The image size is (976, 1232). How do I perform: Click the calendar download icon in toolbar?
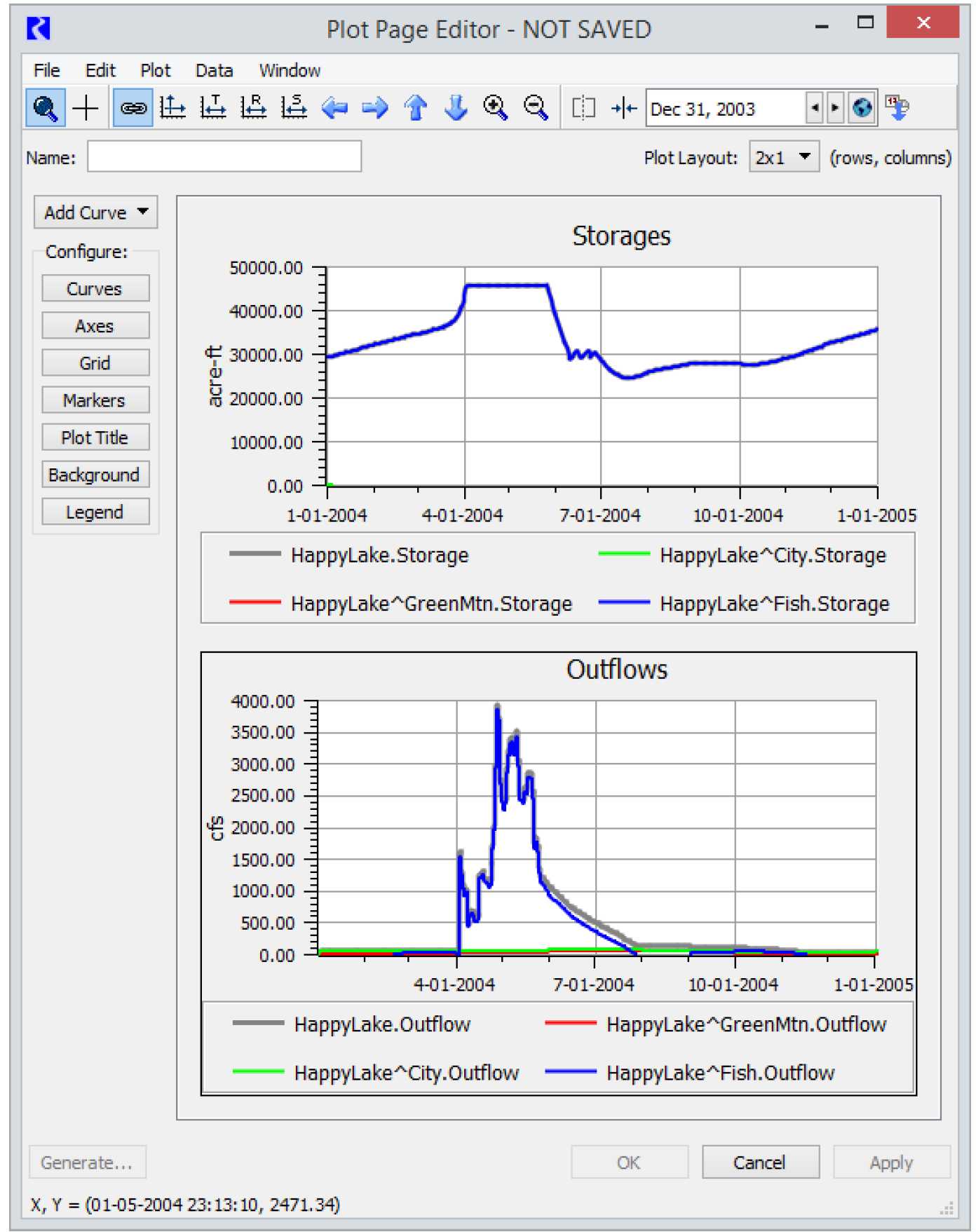897,109
